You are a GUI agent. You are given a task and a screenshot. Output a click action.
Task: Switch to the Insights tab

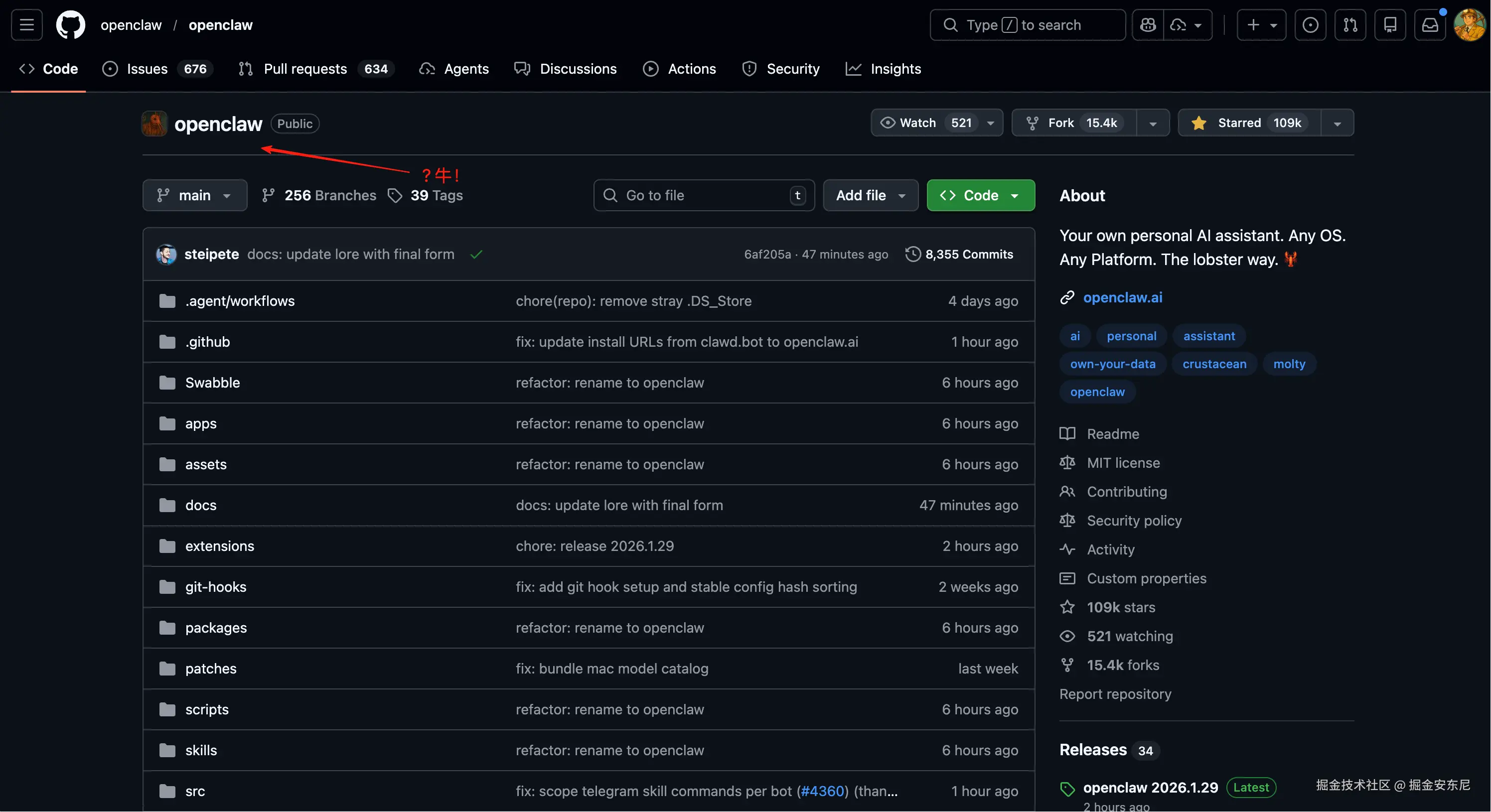[x=895, y=69]
